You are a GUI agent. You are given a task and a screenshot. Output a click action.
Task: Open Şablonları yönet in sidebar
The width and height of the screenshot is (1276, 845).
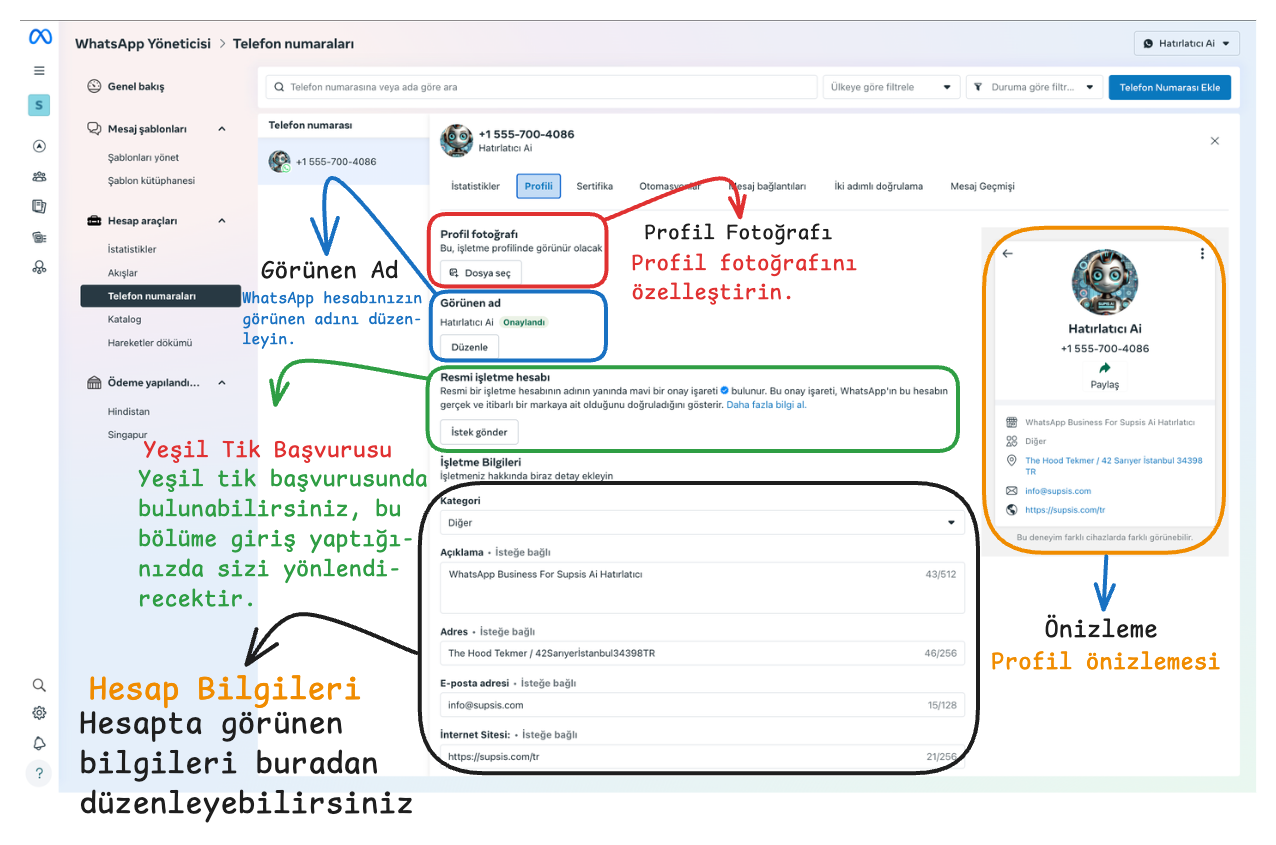pyautogui.click(x=143, y=157)
